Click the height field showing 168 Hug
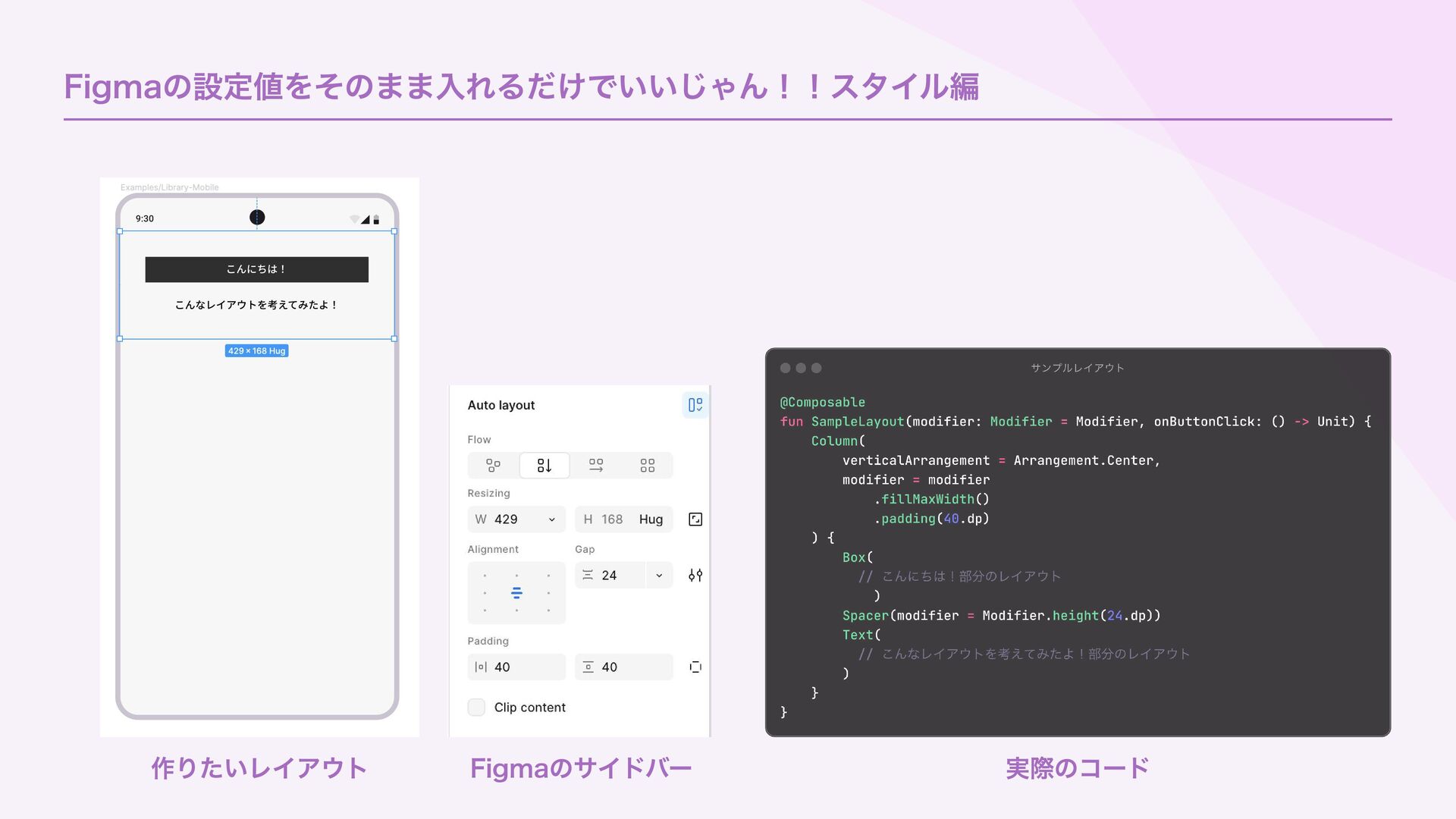 (x=623, y=519)
